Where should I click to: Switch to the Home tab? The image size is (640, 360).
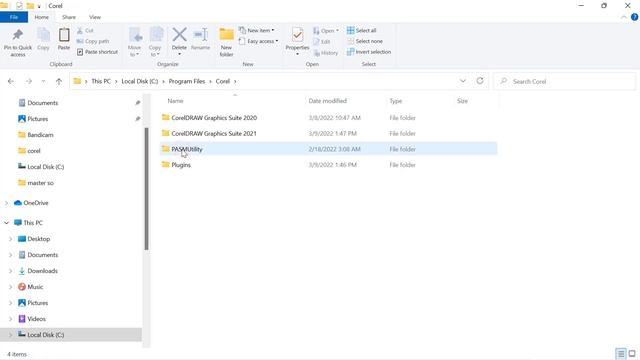tap(41, 17)
